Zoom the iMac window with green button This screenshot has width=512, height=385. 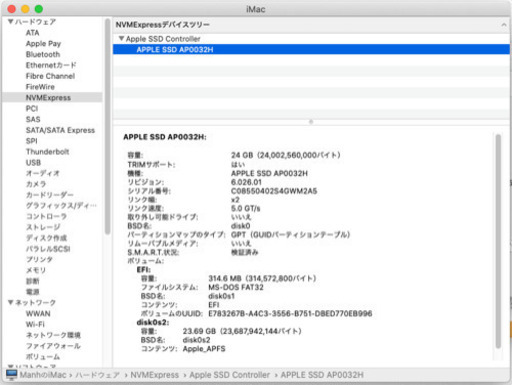pos(39,9)
